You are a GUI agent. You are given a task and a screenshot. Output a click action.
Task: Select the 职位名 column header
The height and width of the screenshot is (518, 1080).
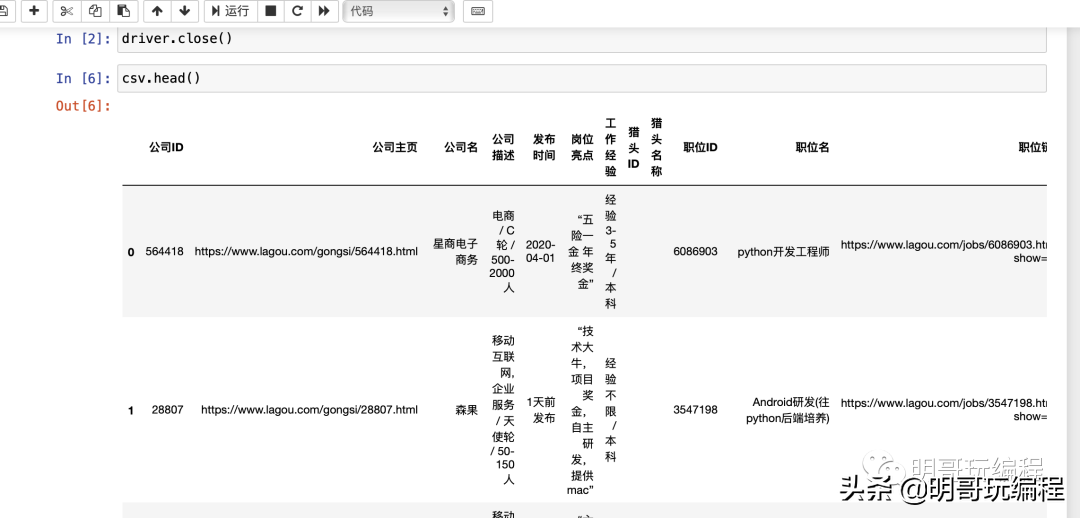(813, 147)
